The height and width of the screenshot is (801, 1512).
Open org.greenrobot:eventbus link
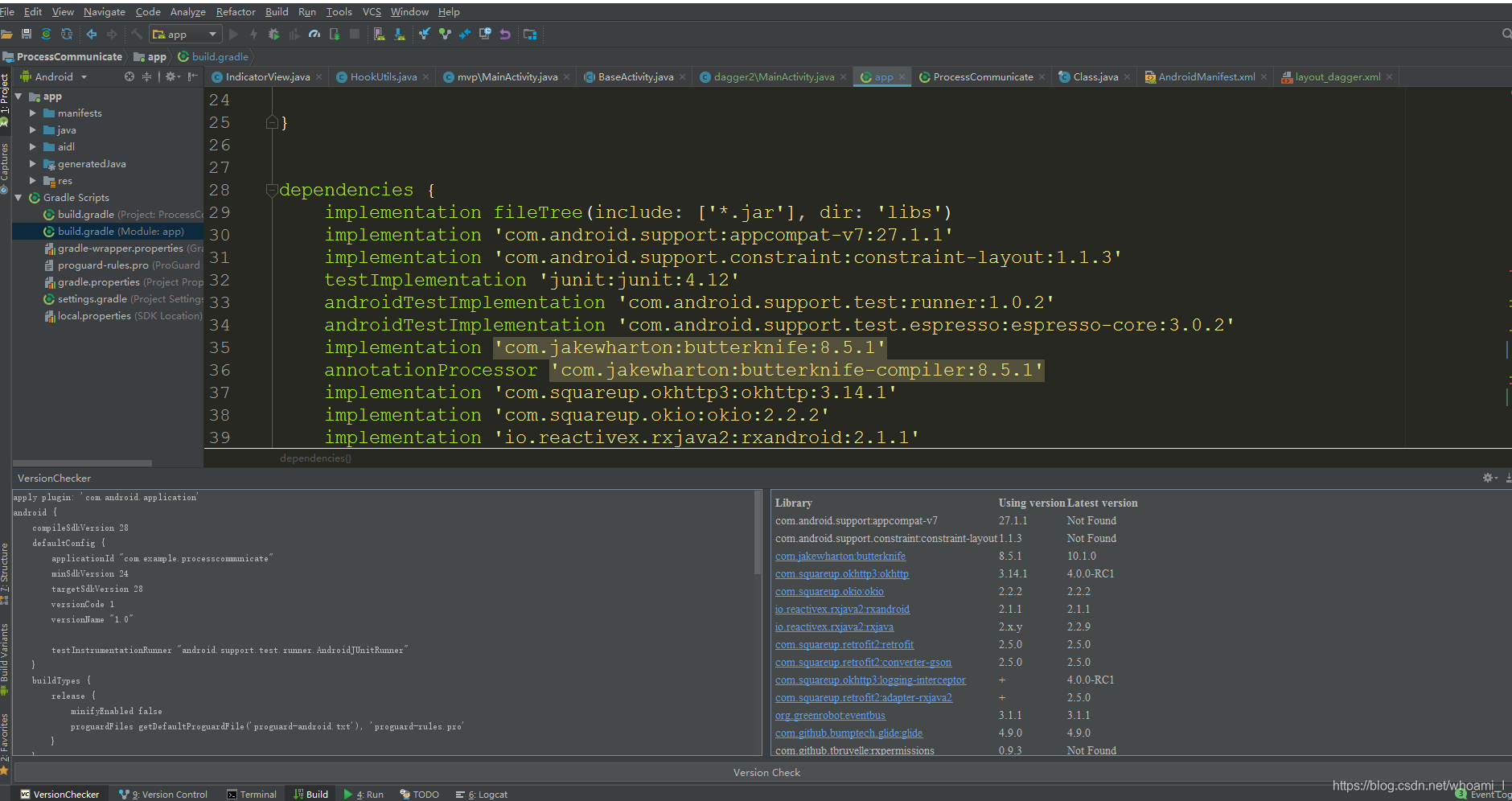pos(830,716)
